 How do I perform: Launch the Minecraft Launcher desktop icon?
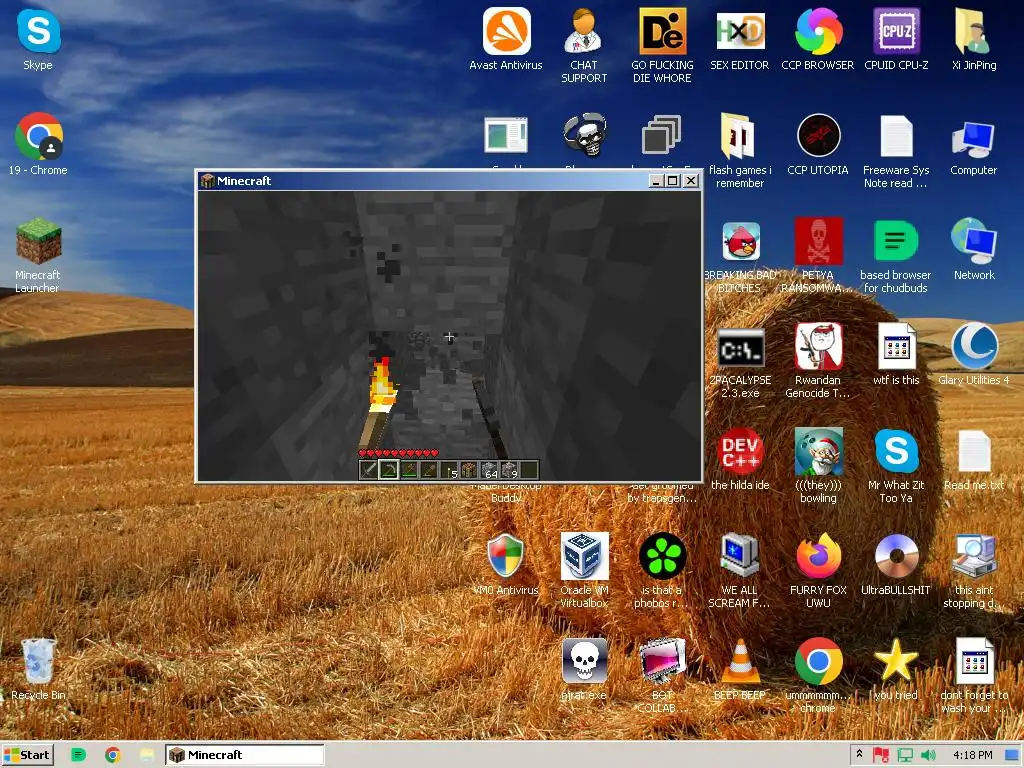[x=38, y=255]
